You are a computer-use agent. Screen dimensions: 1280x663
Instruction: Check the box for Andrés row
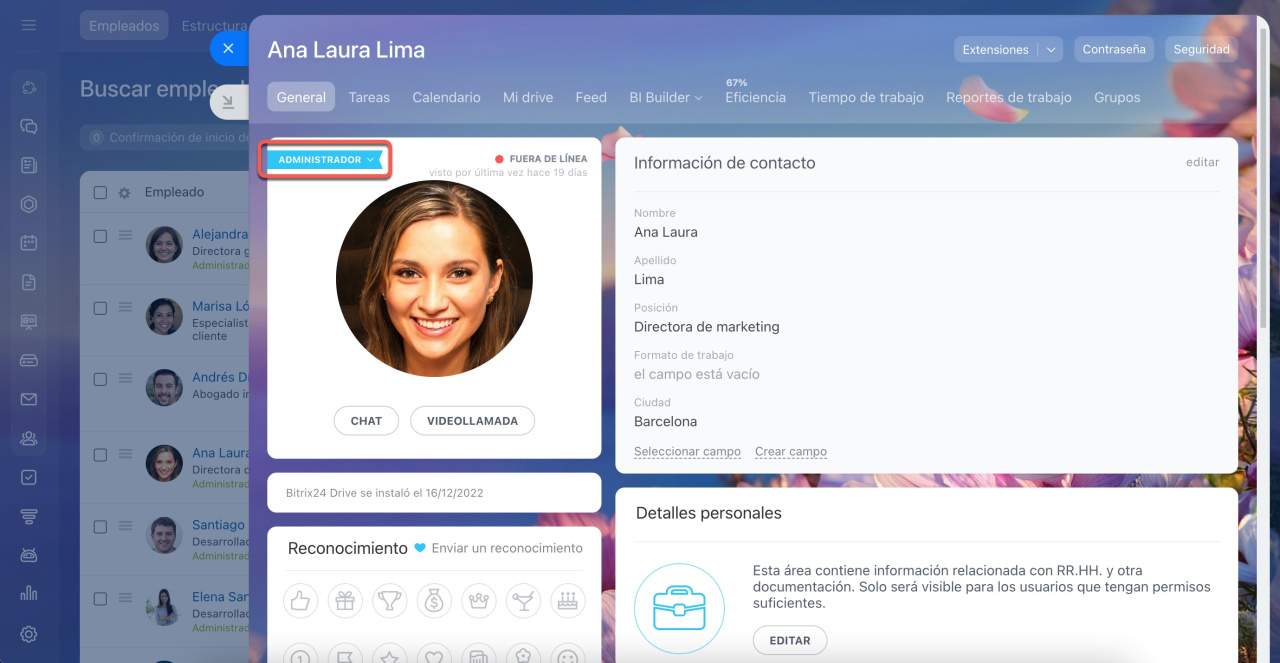click(100, 380)
